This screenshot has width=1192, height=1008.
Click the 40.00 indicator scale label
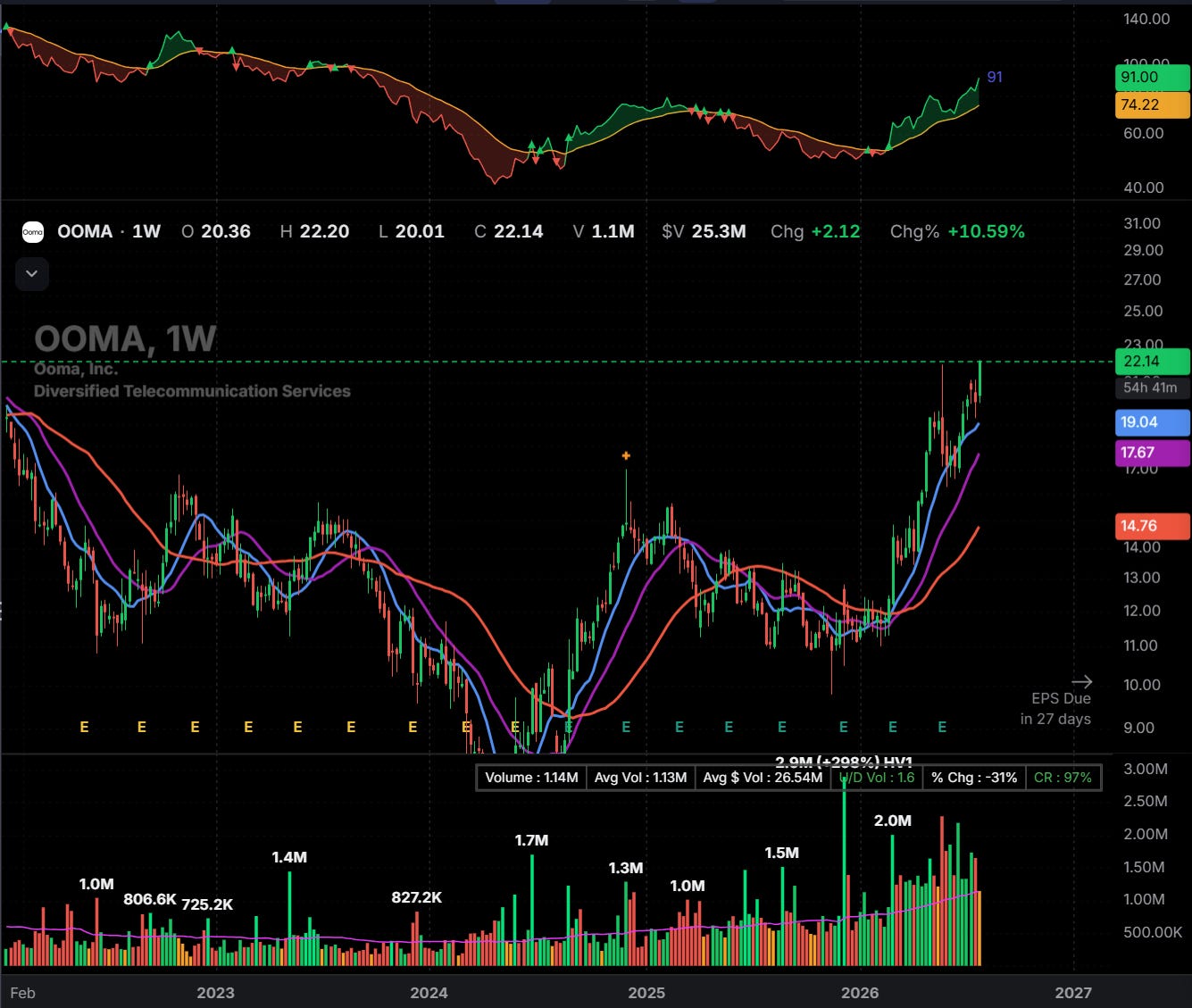1144,187
